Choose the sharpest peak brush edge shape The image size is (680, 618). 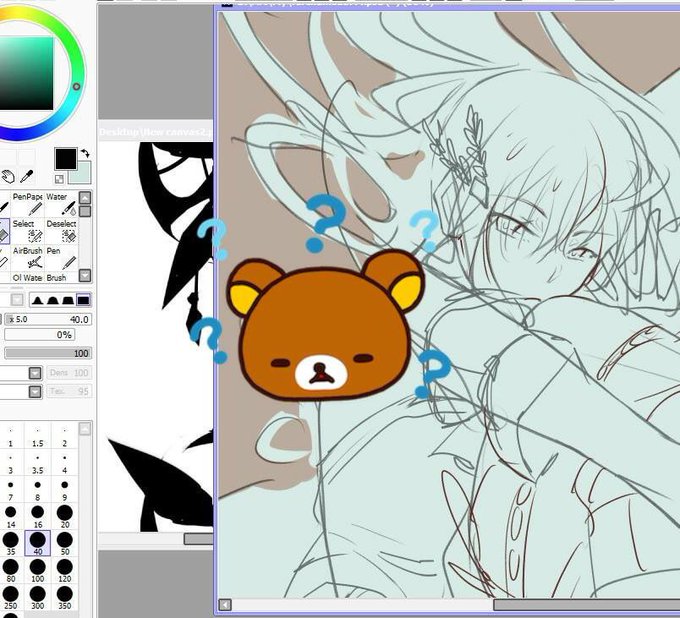point(37,300)
